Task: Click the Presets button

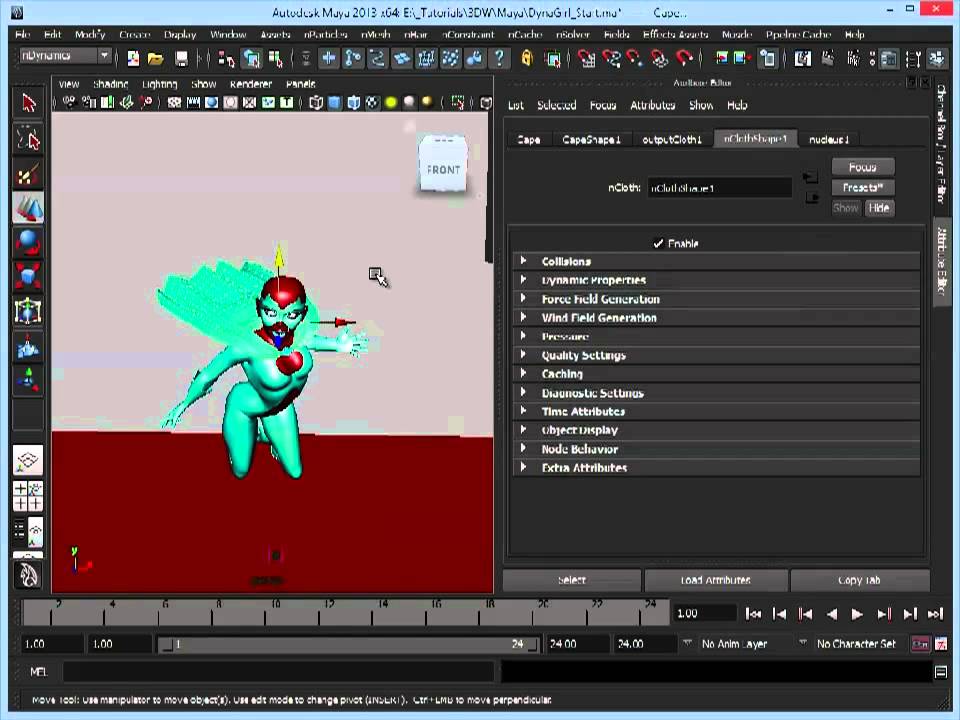Action: point(863,187)
